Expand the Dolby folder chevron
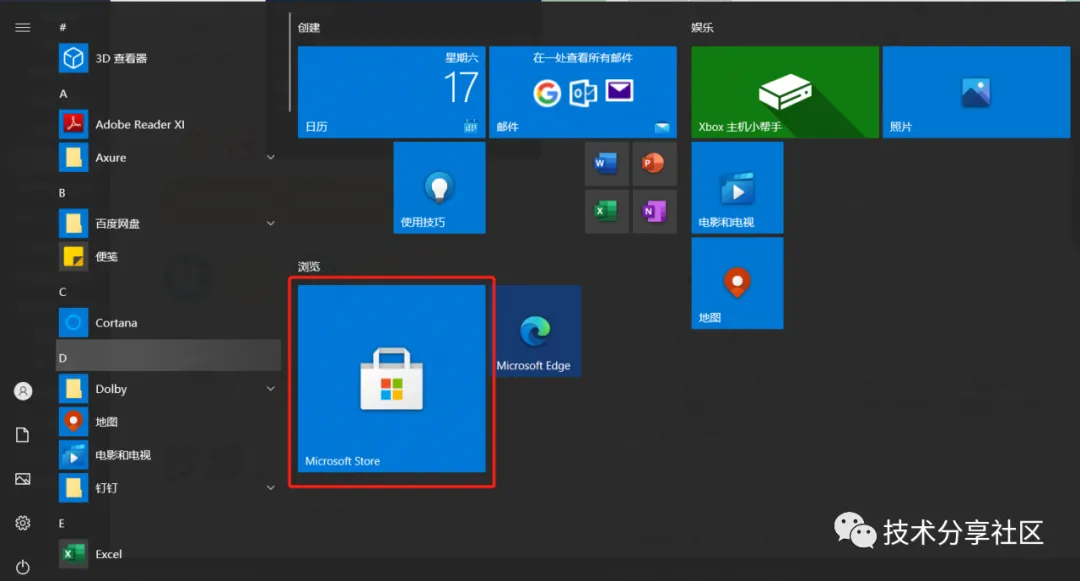Screen dimensions: 1080x581 pyautogui.click(x=271, y=389)
